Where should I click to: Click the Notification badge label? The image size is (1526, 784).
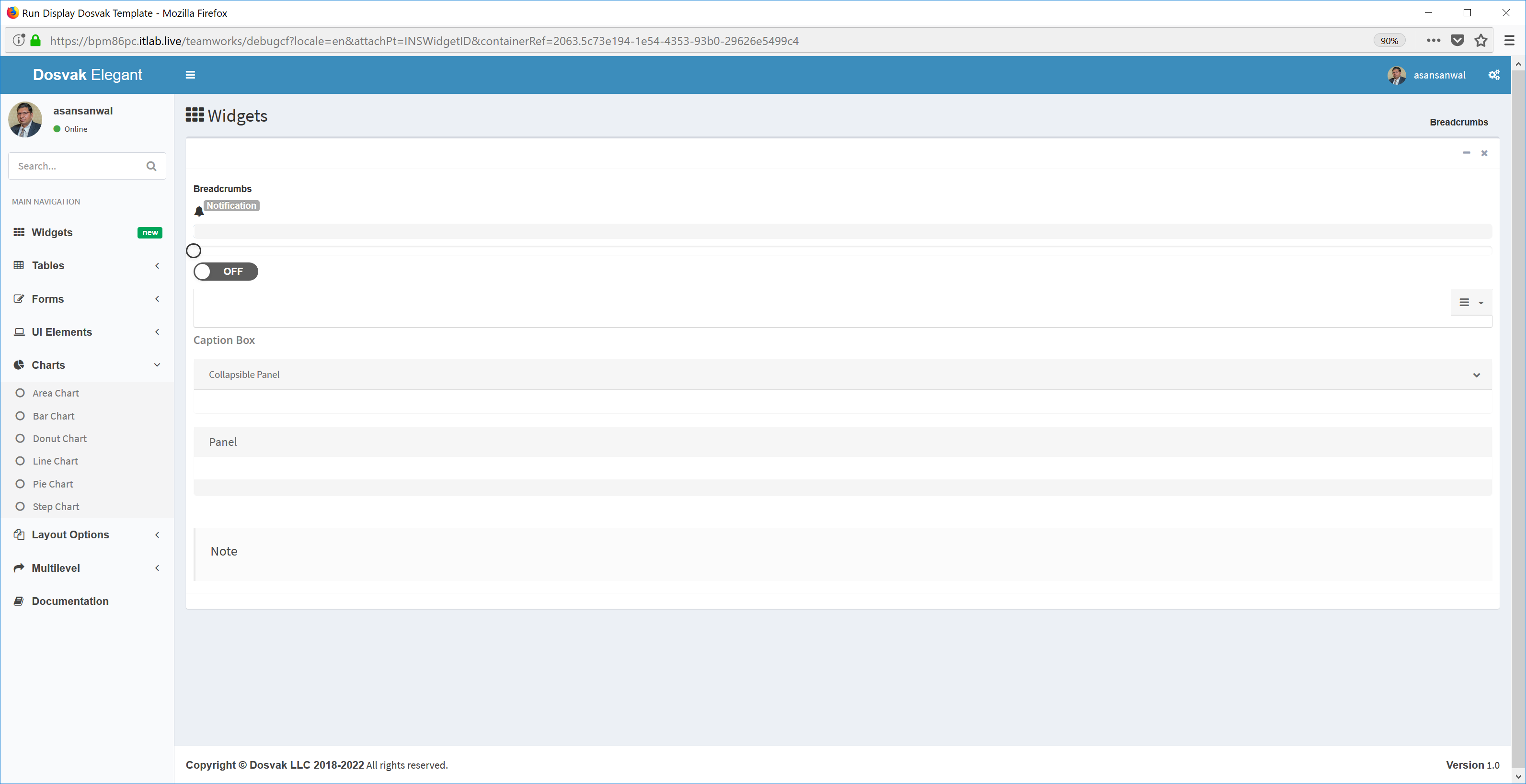coord(231,205)
